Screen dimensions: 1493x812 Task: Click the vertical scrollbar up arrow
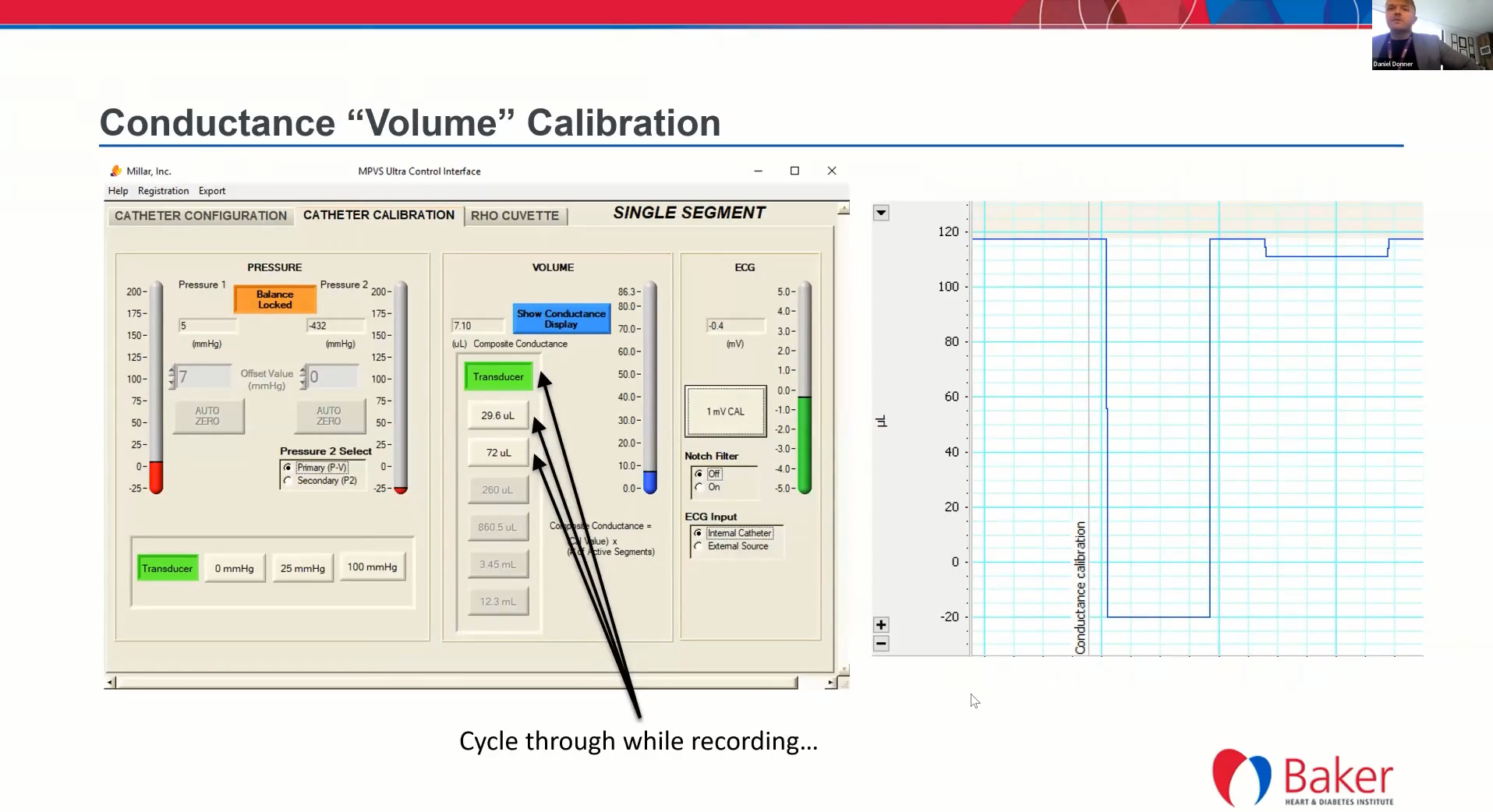tap(843, 209)
